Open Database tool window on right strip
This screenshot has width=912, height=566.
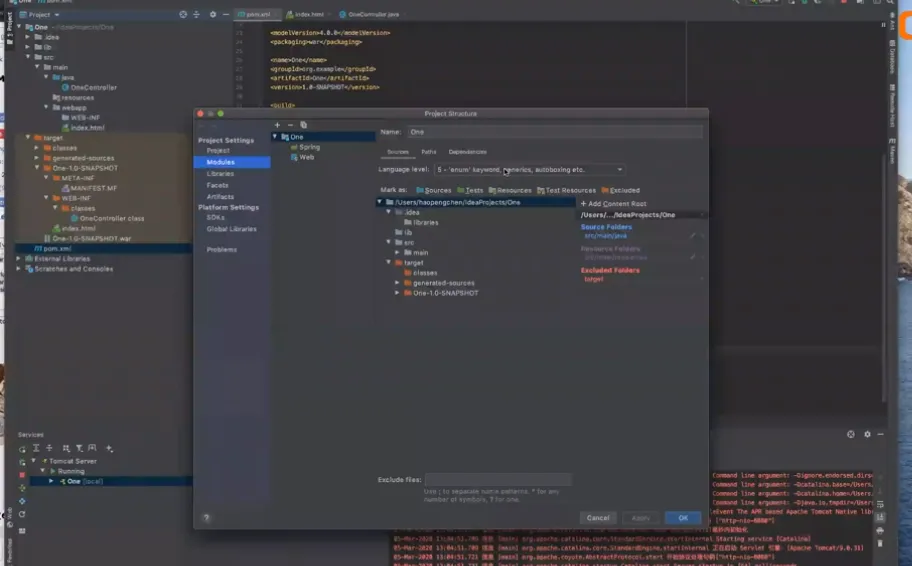(892, 57)
